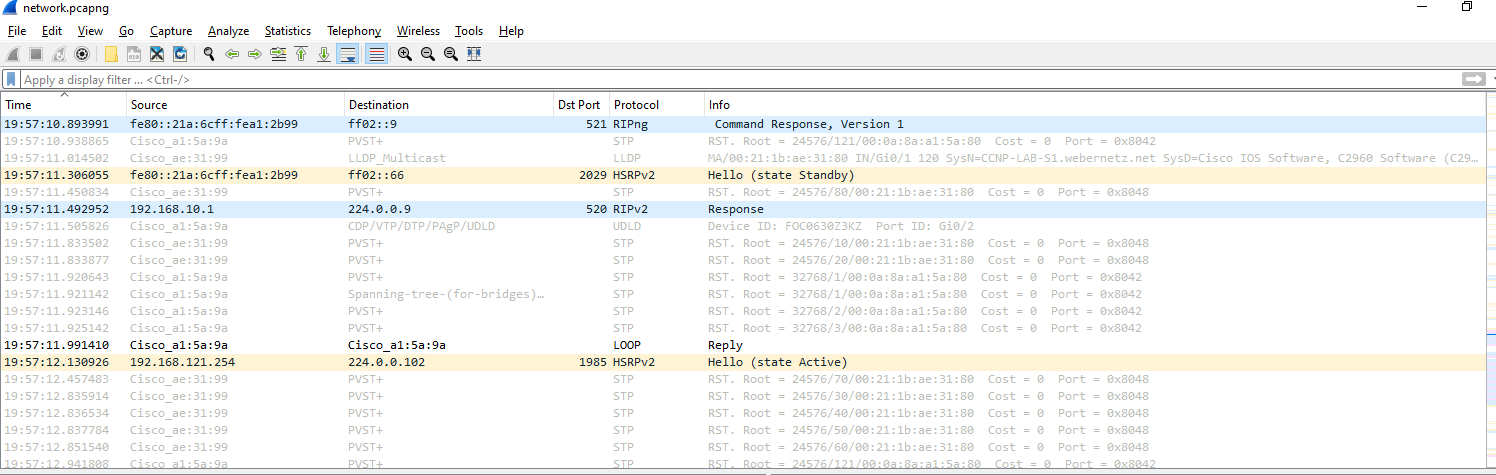Open display filter bookmark menu
Screen dimensions: 1496x475
tap(11, 79)
